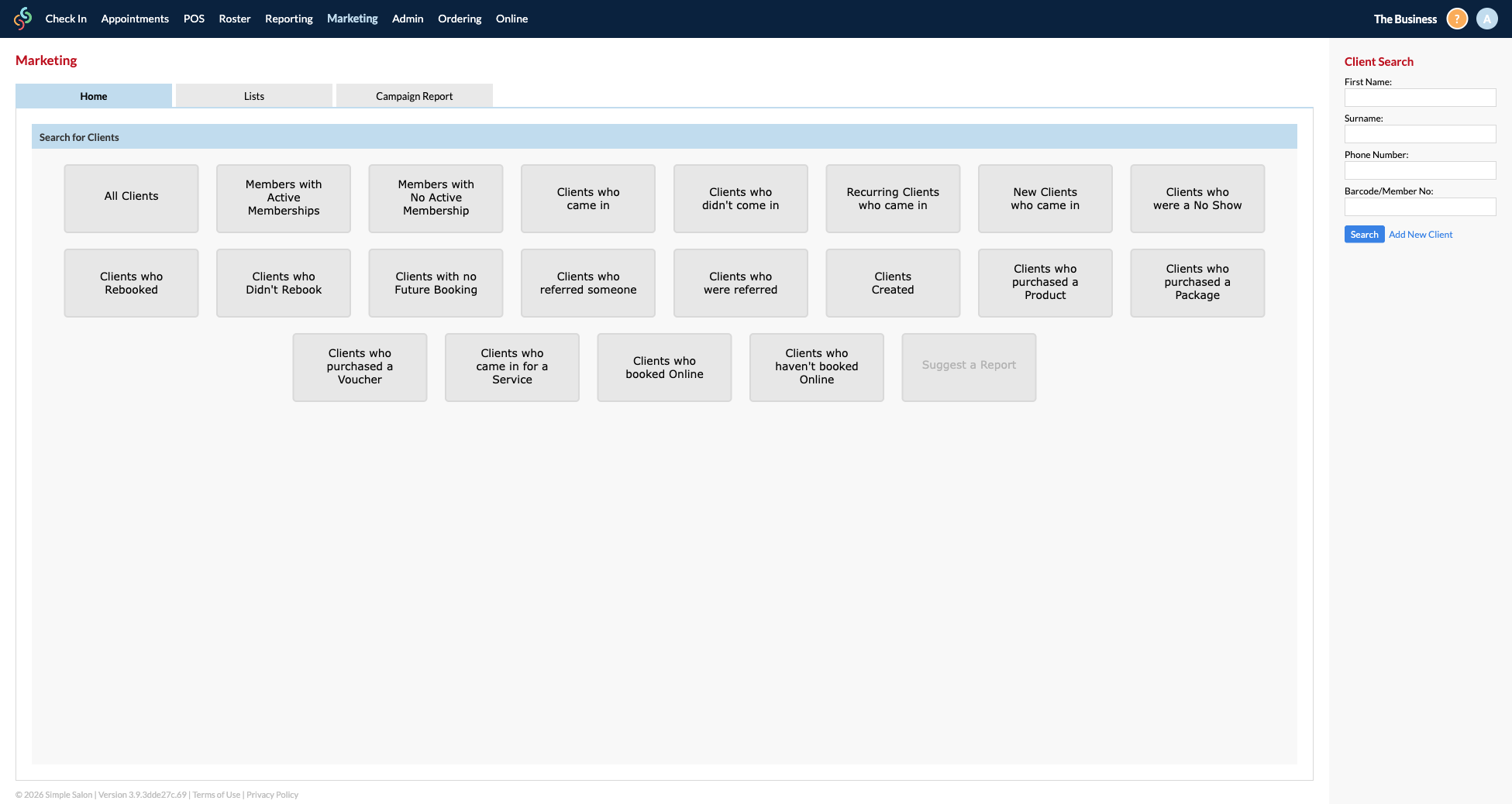Click the First Name input field
The image size is (1512, 804).
[1420, 97]
